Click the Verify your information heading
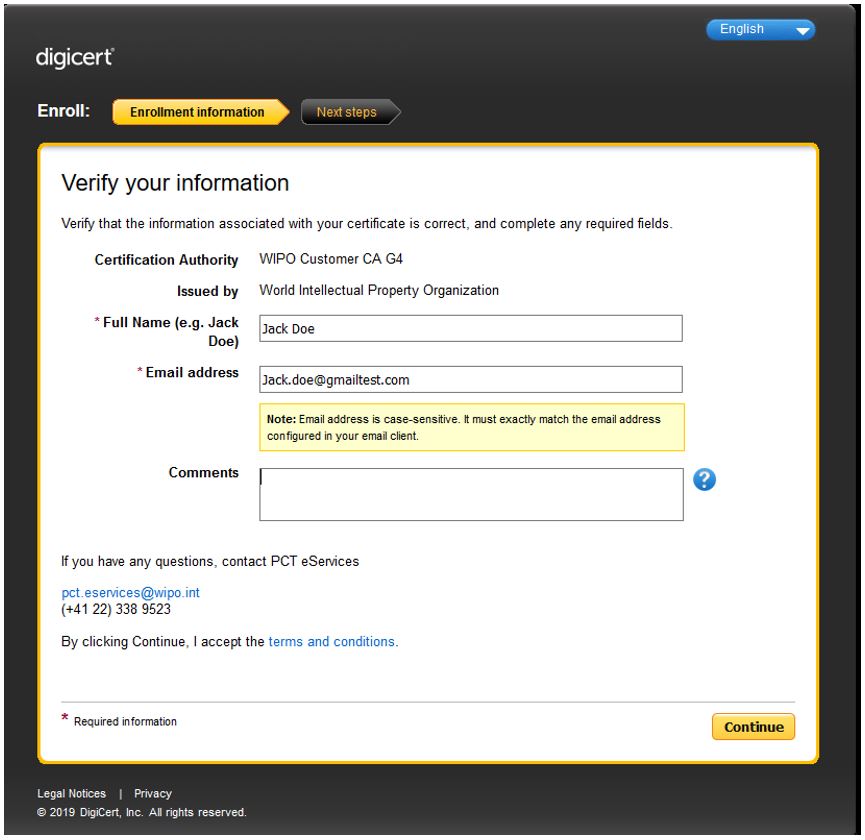865x840 pixels. click(175, 184)
